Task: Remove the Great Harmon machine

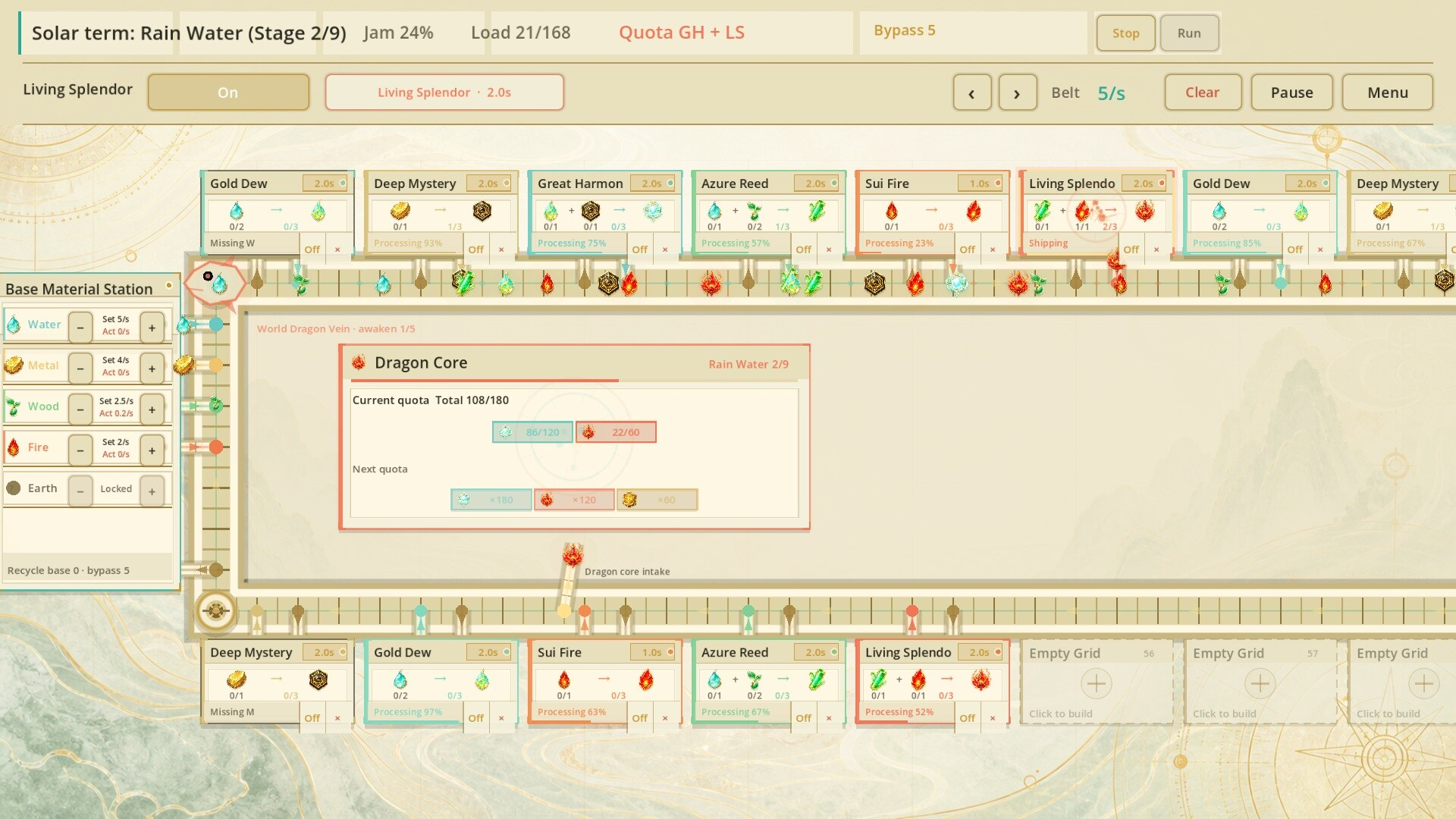Action: (665, 249)
